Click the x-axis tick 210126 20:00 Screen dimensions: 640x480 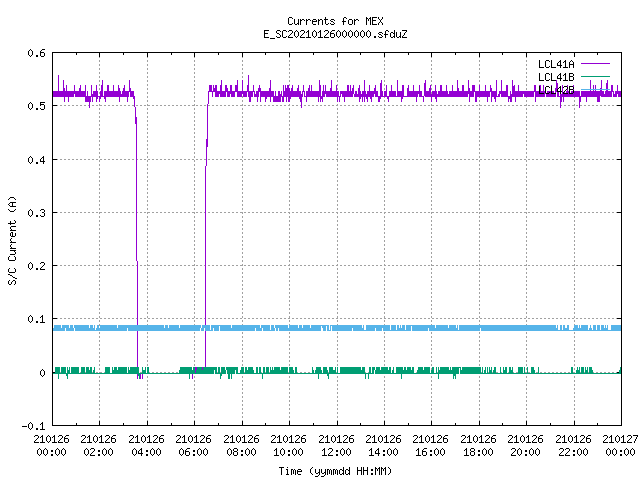[x=526, y=446]
